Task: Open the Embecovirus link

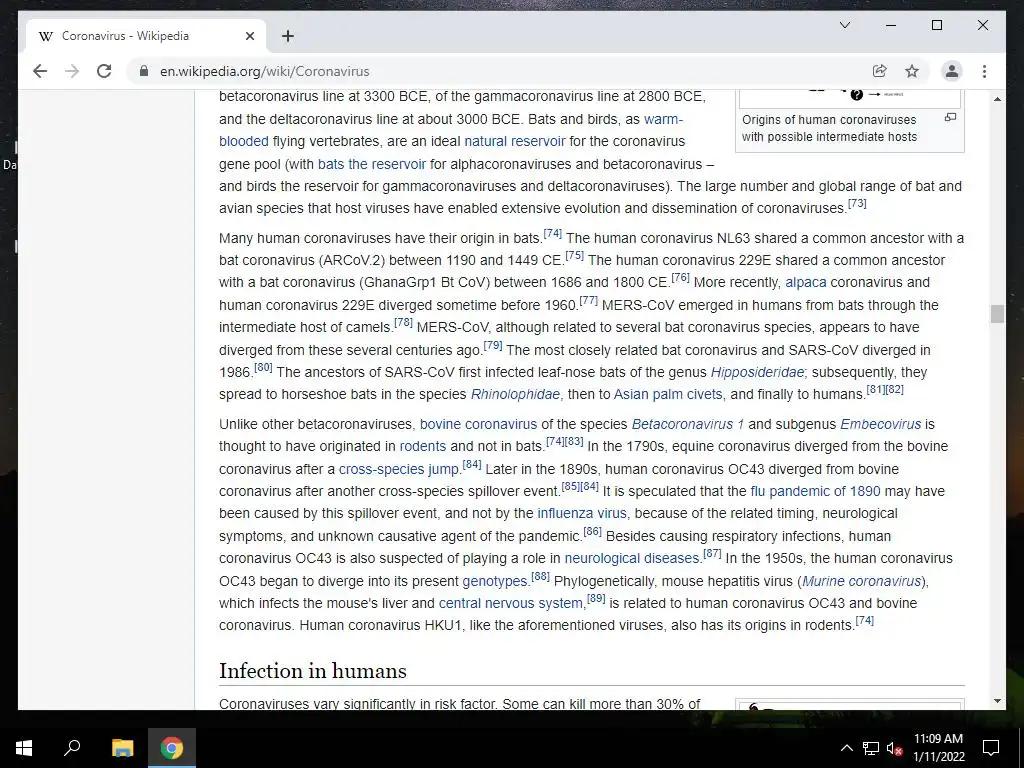Action: click(880, 424)
